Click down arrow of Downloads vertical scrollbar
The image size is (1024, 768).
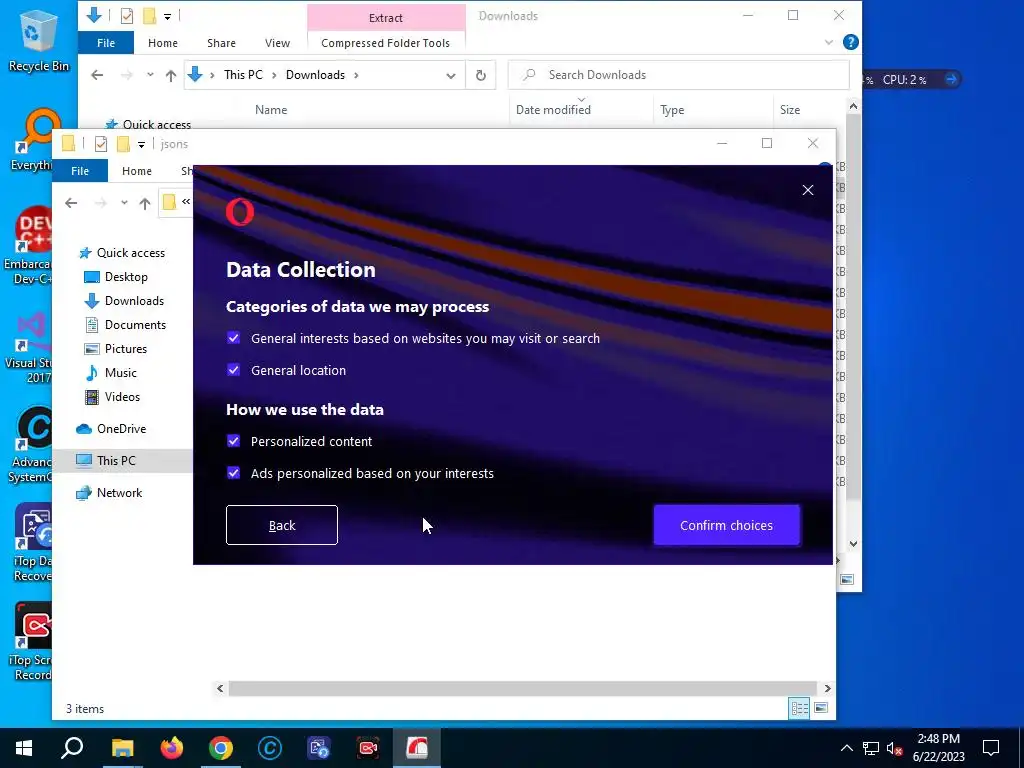(x=854, y=544)
